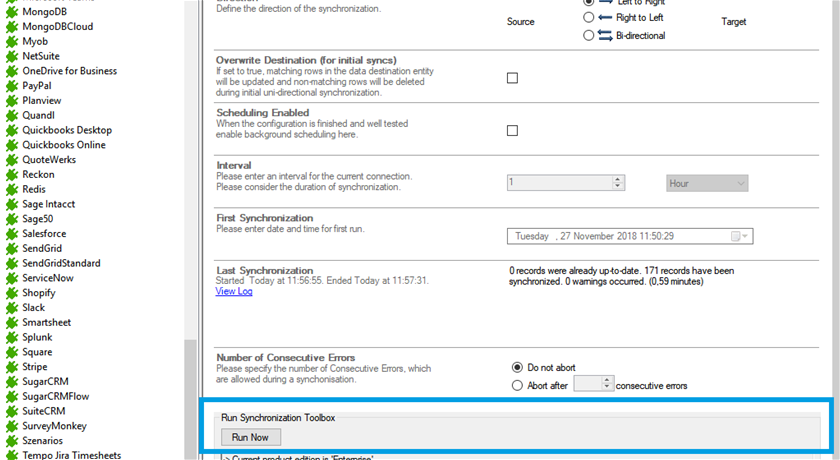
Task: Open the First Synchronization date picker
Action: tap(739, 237)
